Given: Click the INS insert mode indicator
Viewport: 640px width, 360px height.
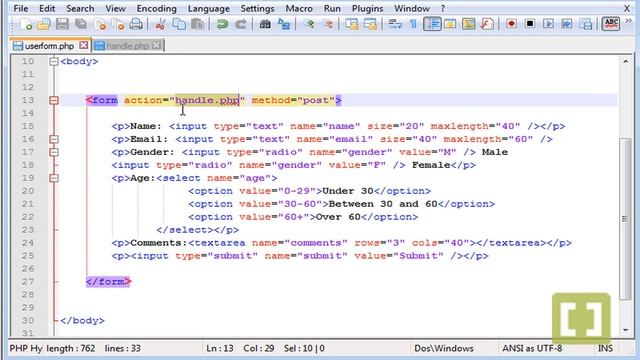Looking at the screenshot, I should [605, 348].
